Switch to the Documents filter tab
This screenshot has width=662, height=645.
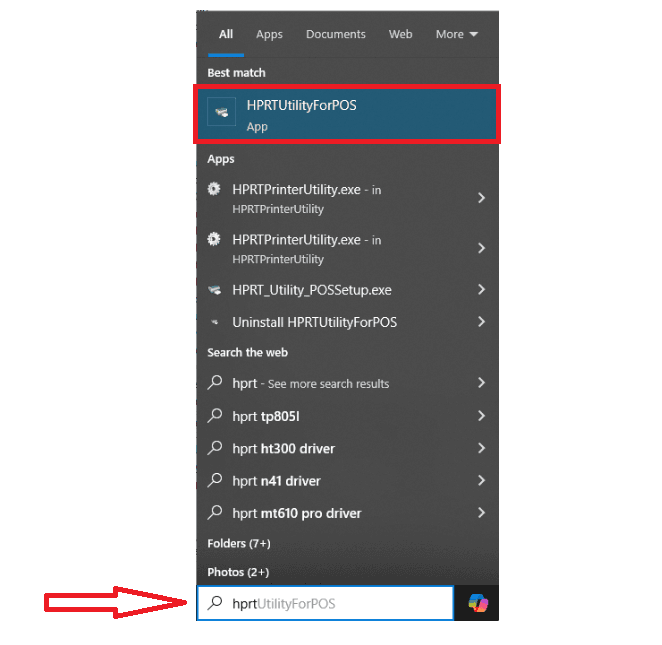click(x=336, y=34)
